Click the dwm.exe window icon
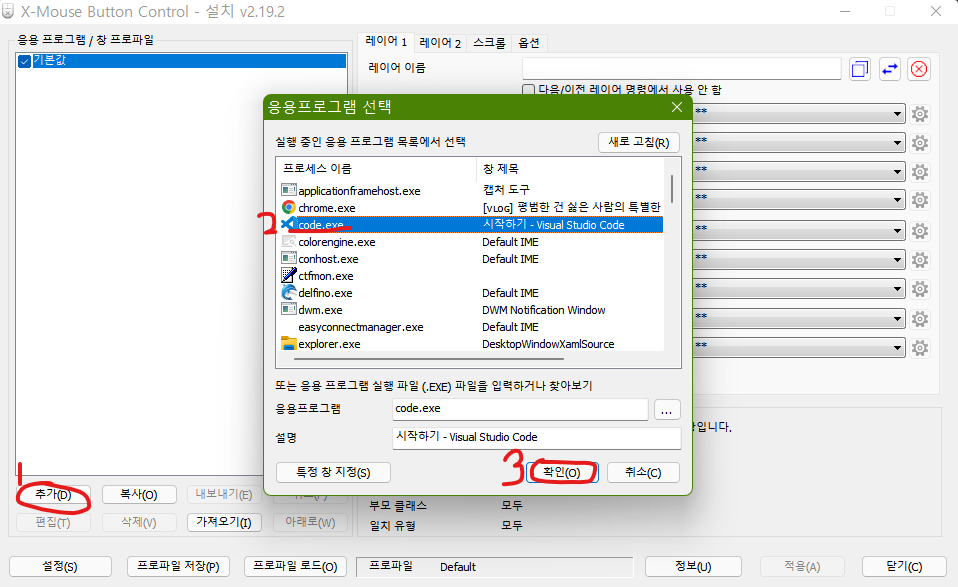 pos(288,310)
